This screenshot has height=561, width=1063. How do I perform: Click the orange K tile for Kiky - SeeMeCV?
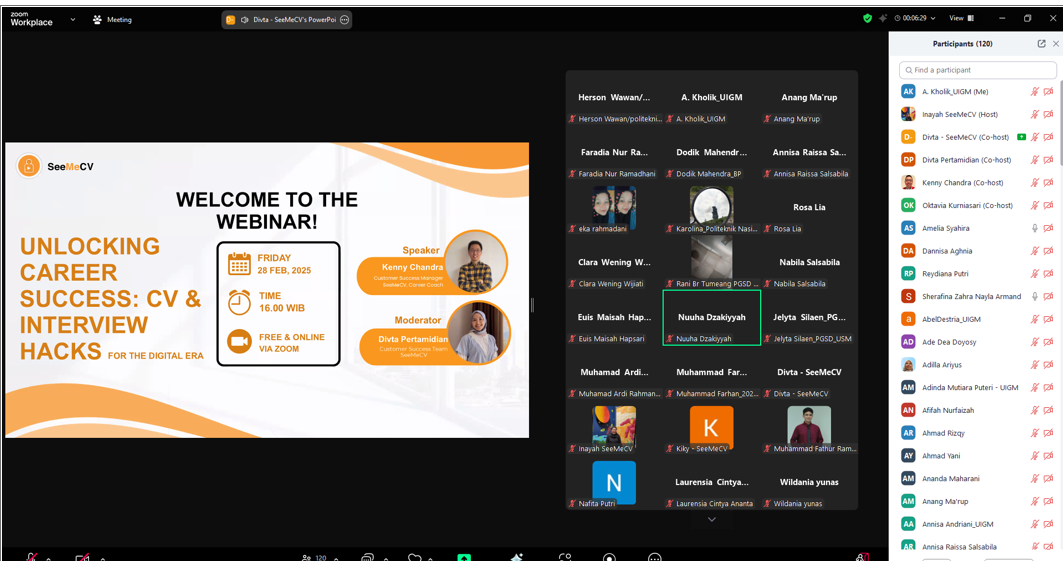coord(712,428)
